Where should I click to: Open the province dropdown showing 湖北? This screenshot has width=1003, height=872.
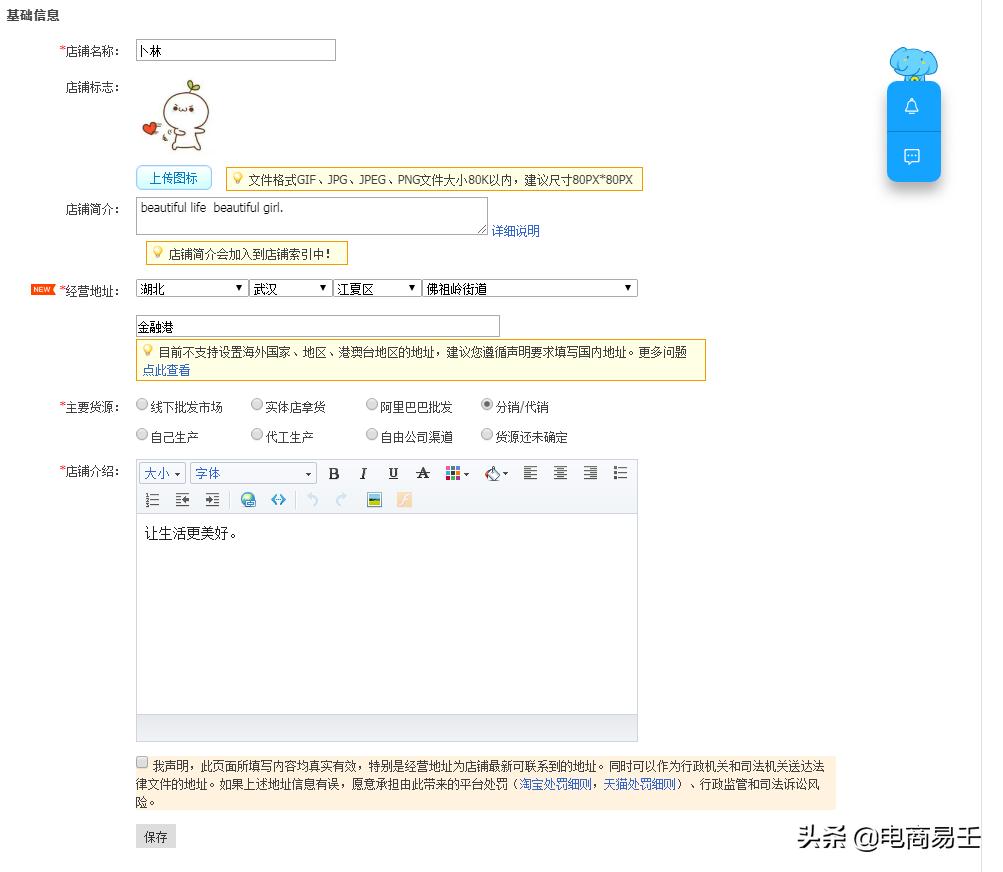pyautogui.click(x=190, y=287)
